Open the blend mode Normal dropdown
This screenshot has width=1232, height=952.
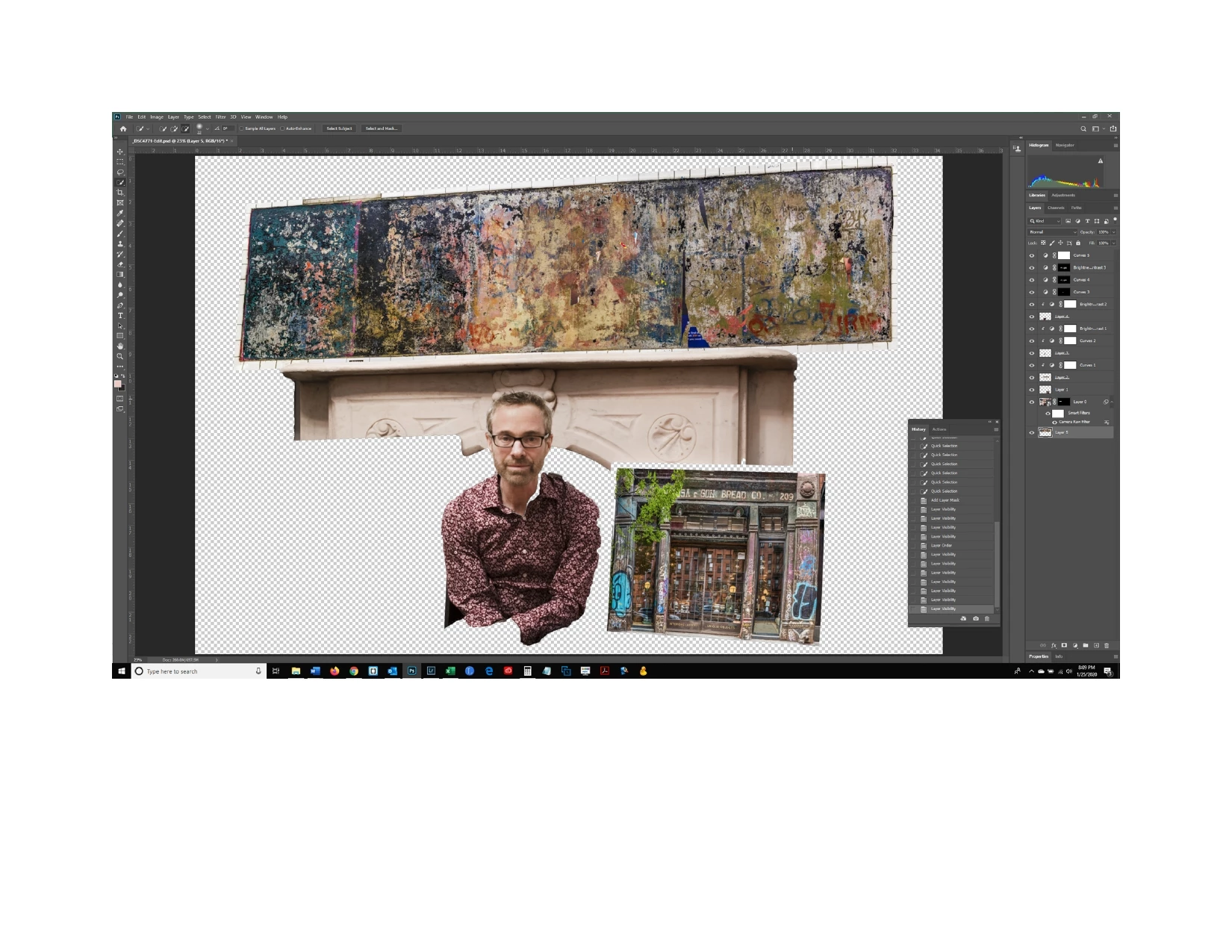1052,232
